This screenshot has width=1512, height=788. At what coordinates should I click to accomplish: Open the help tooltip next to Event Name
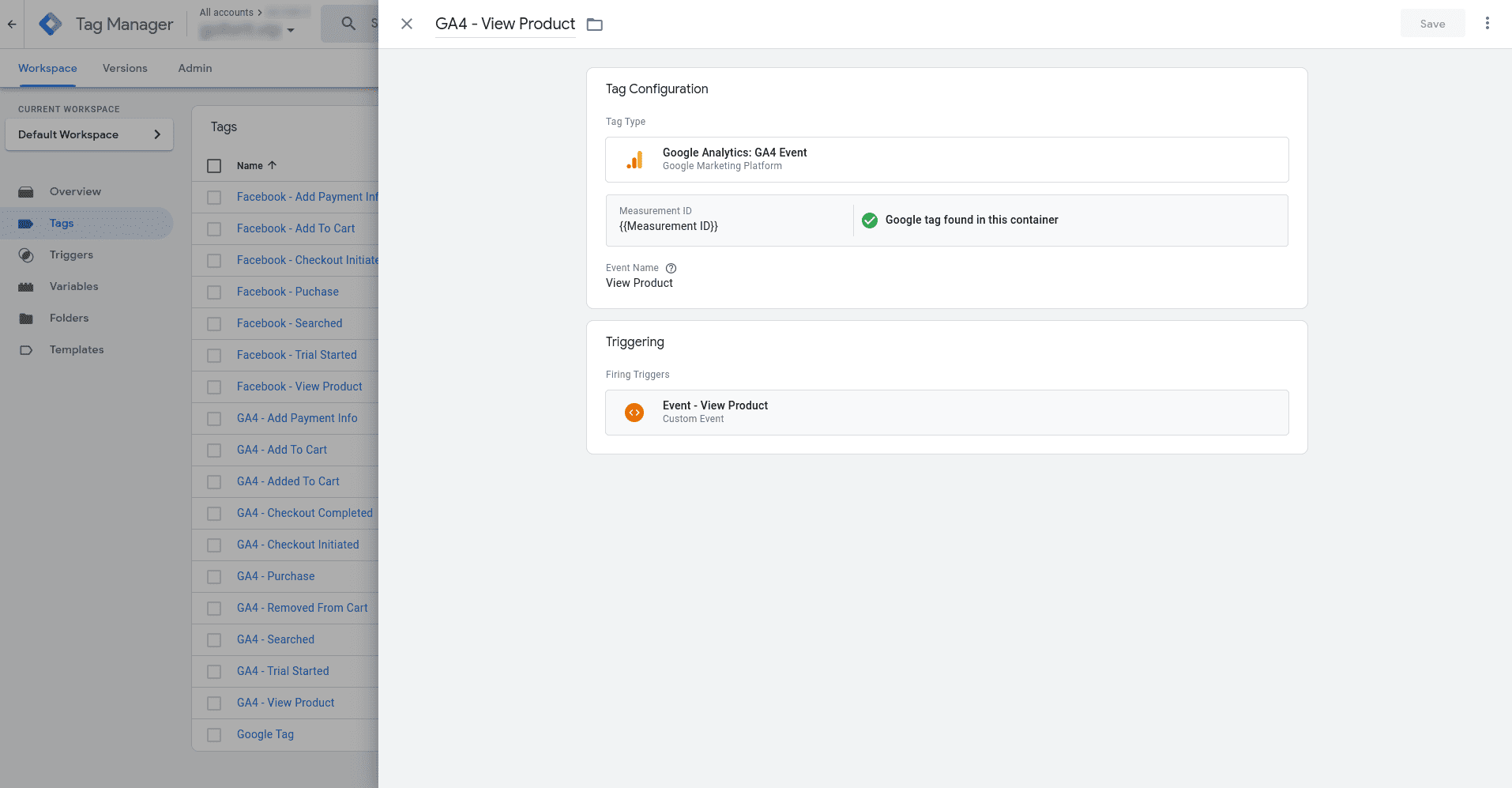pyautogui.click(x=671, y=268)
